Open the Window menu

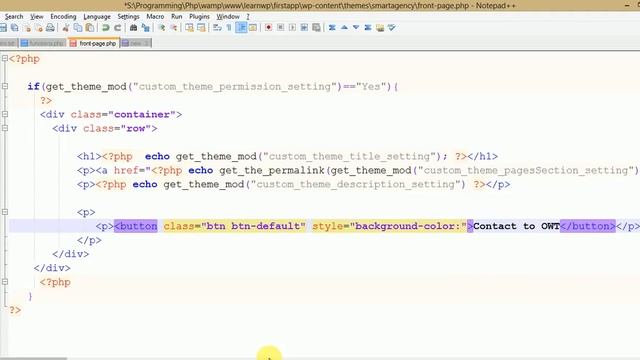[228, 16]
